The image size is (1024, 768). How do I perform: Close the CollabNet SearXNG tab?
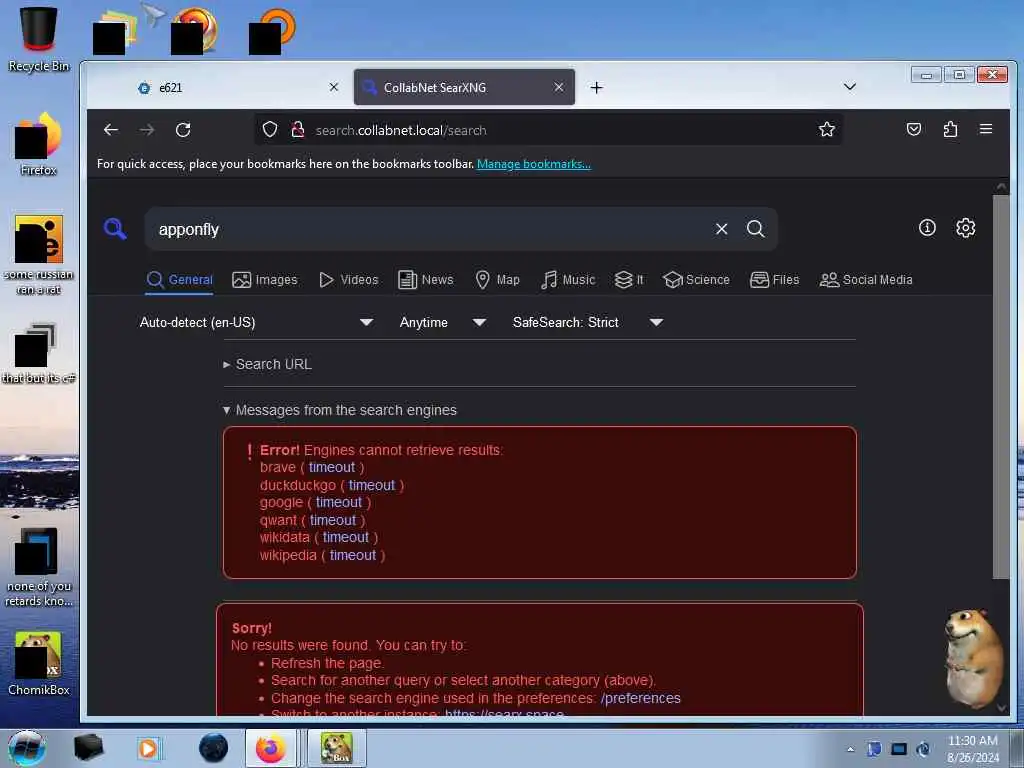click(x=559, y=87)
